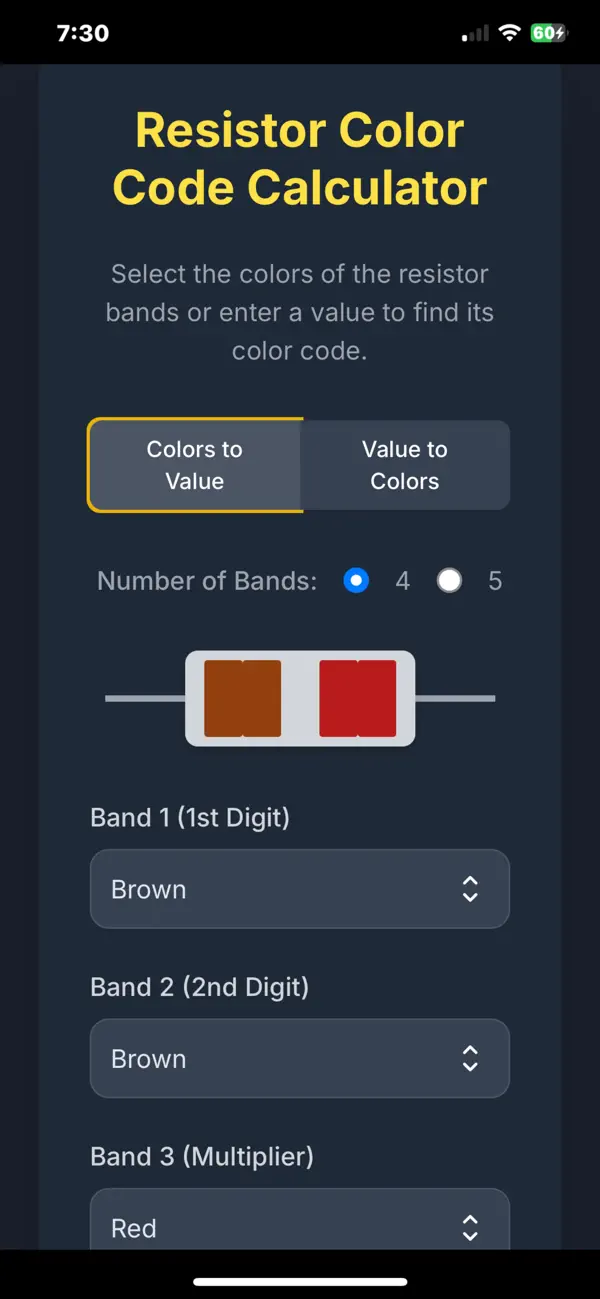Switch to the Value to Colors tab

405,465
